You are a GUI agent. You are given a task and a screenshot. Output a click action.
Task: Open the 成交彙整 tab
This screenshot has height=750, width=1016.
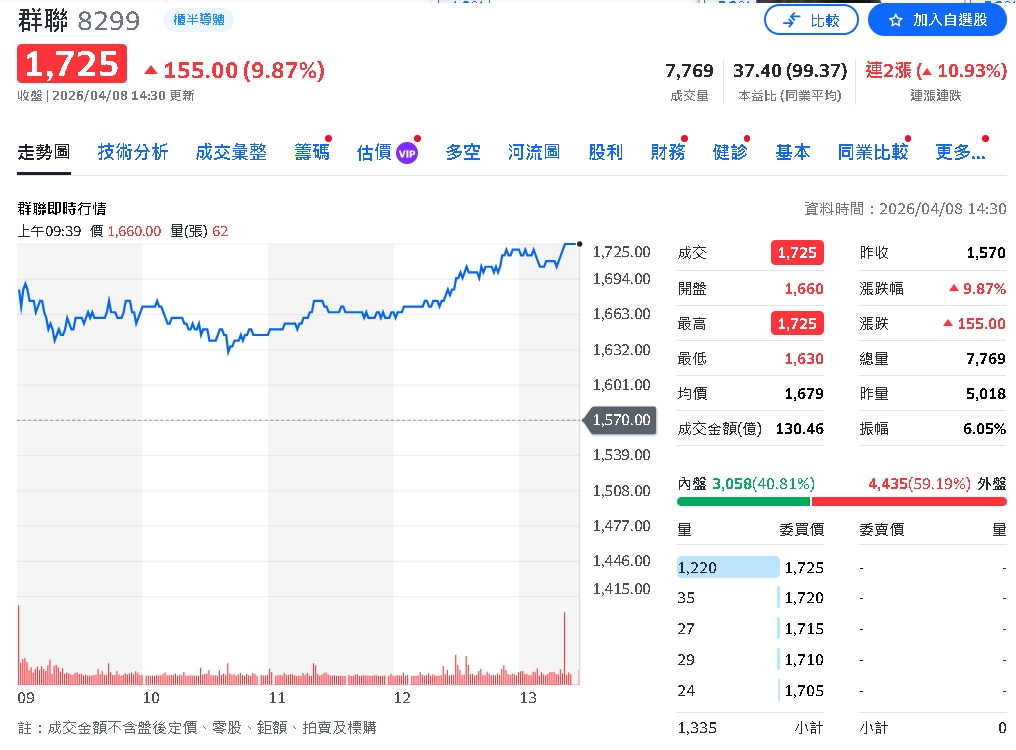(231, 152)
